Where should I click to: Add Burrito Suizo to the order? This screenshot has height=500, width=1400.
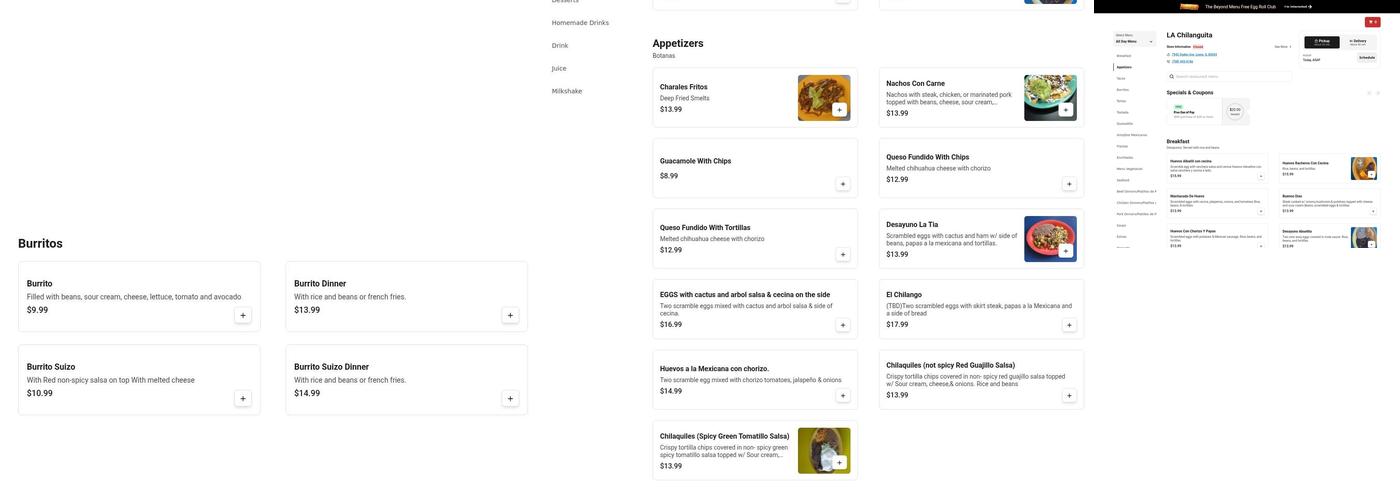[x=242, y=399]
